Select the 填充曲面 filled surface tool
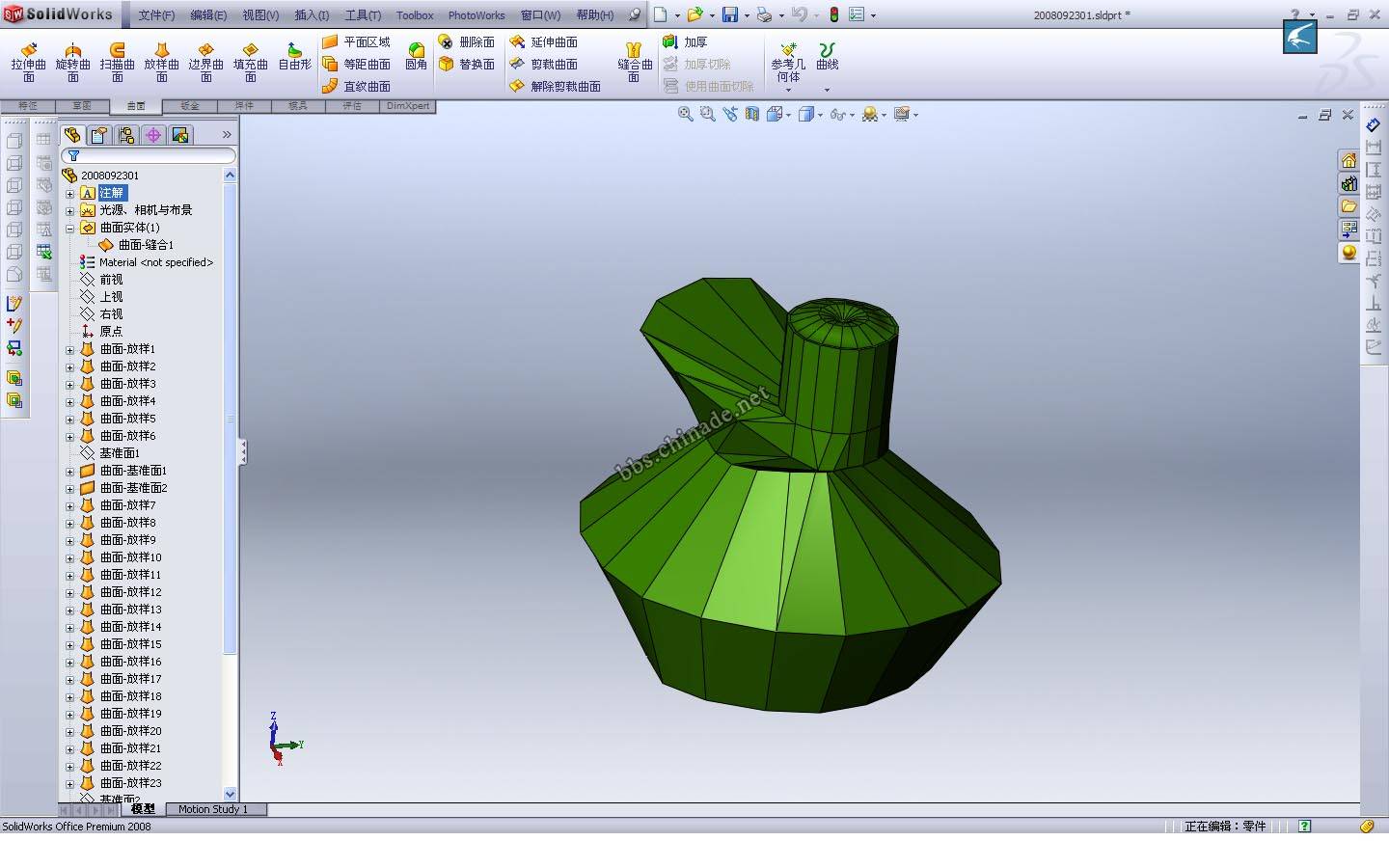This screenshot has width=1389, height=868. pyautogui.click(x=251, y=62)
